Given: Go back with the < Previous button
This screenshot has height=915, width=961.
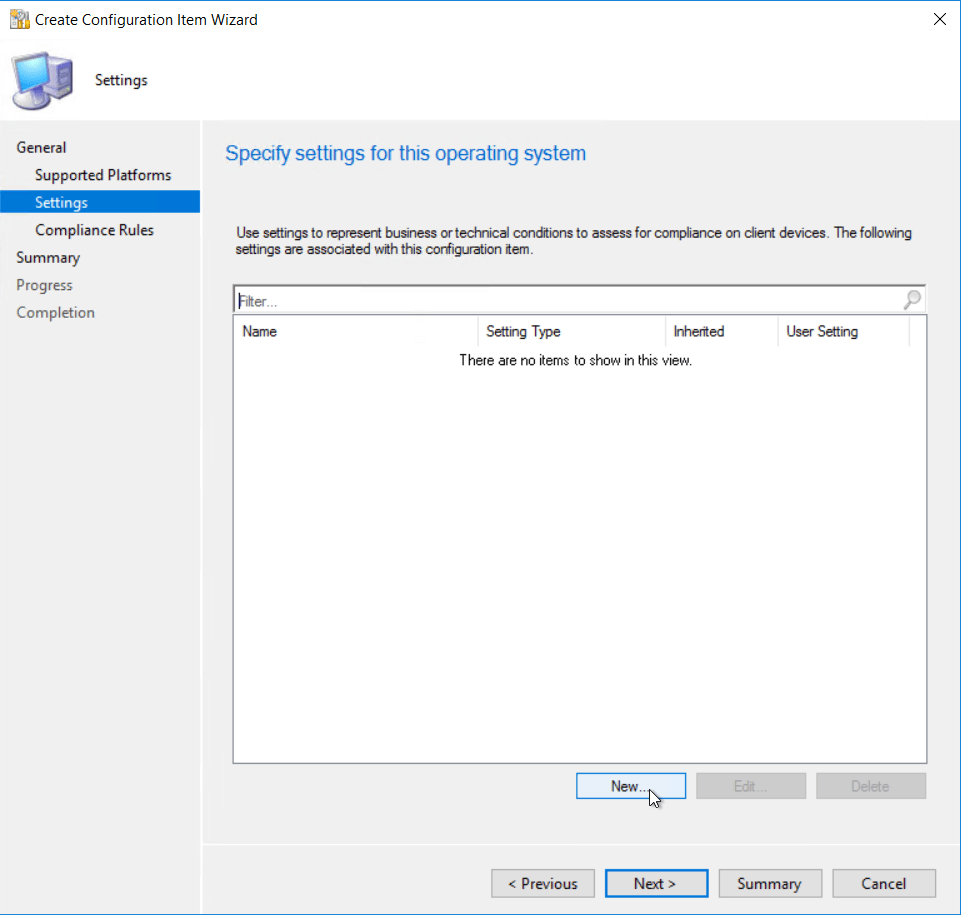Looking at the screenshot, I should tap(542, 884).
